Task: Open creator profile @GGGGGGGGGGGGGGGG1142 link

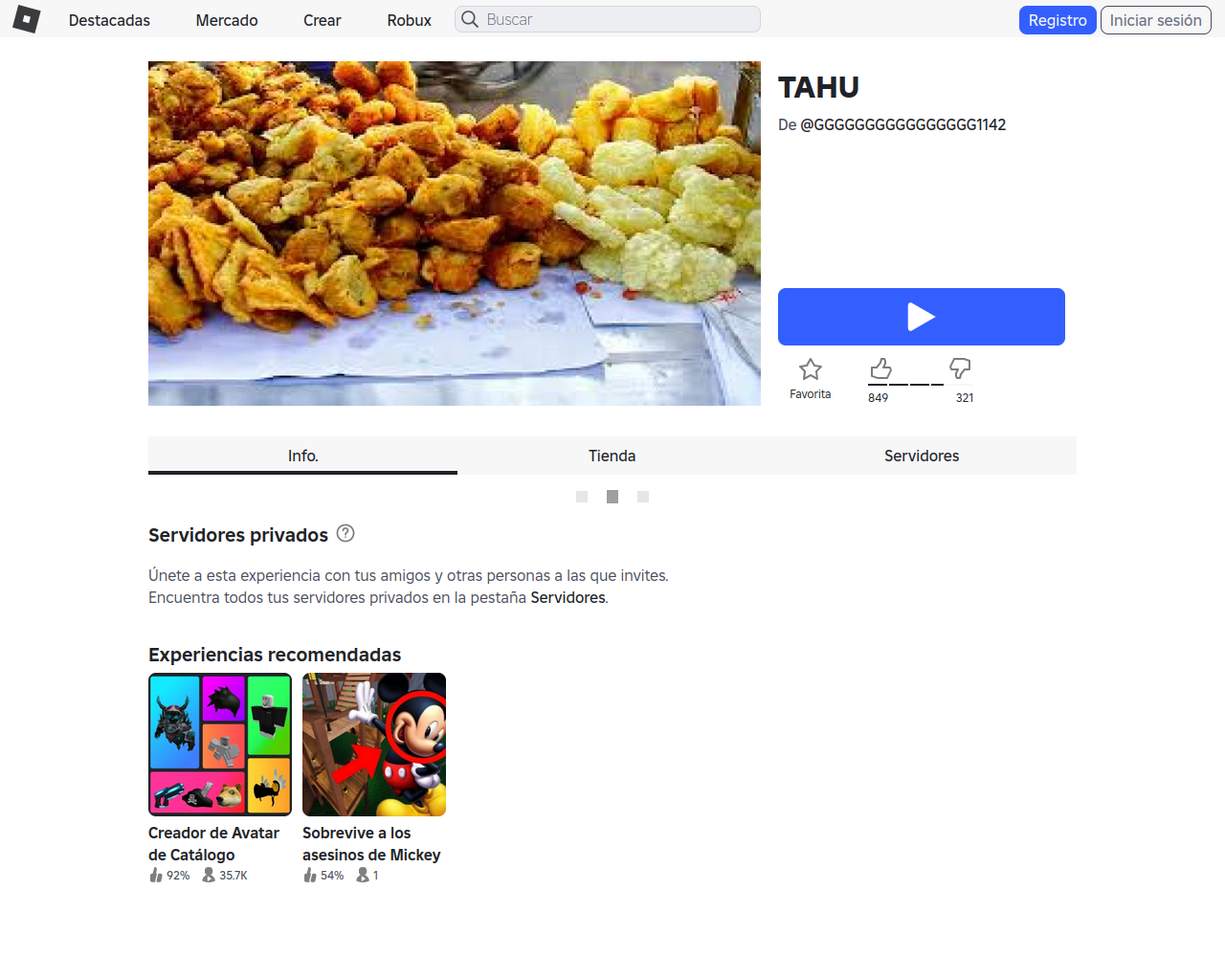Action: click(x=902, y=124)
